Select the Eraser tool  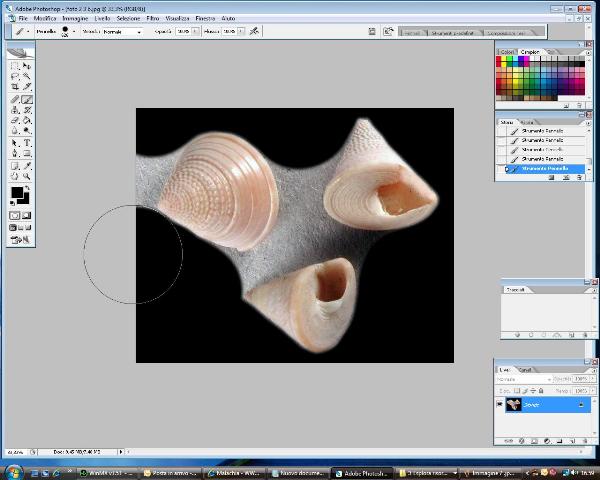15,120
